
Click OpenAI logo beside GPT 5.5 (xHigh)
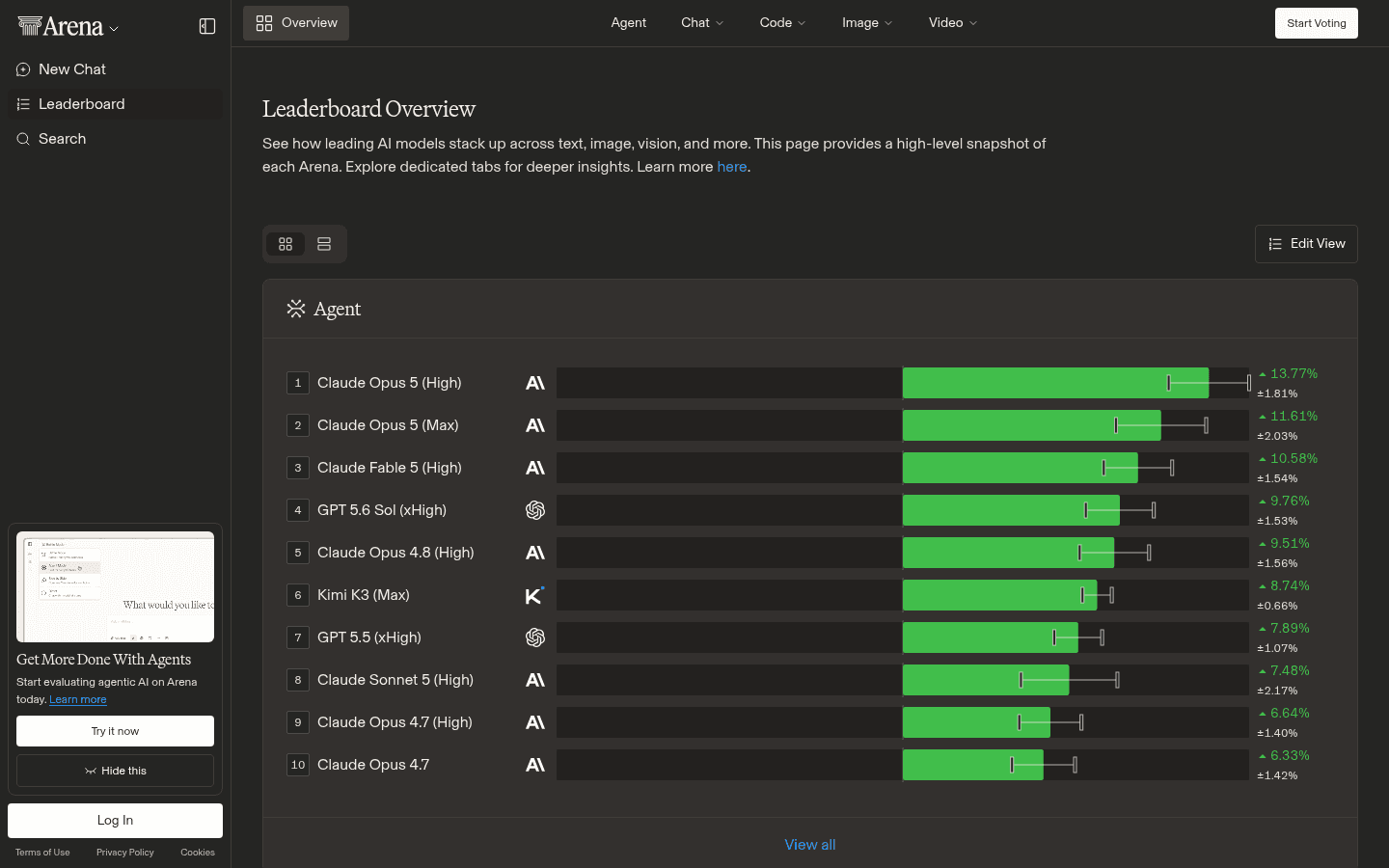click(x=535, y=637)
